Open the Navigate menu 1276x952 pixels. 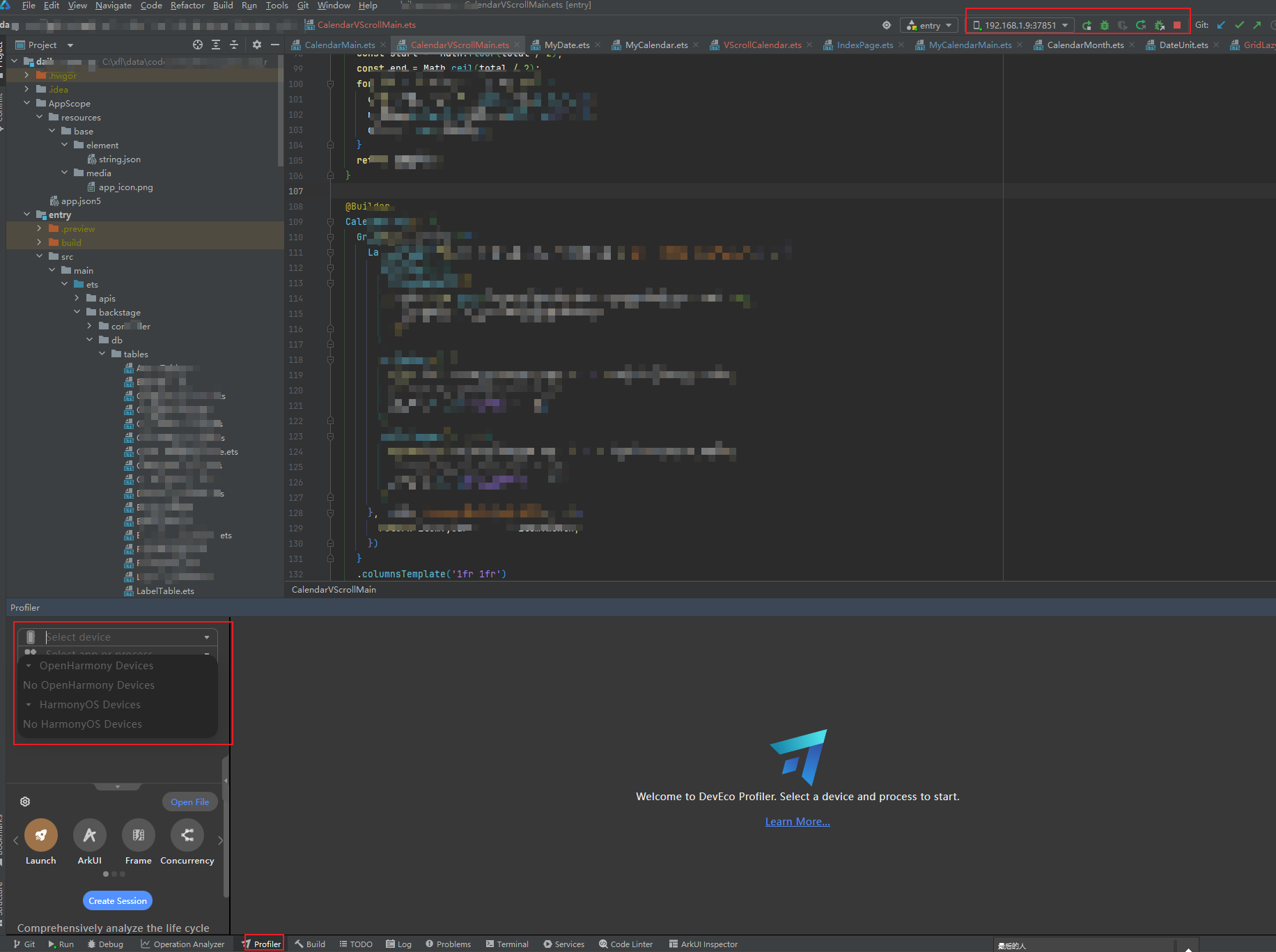pyautogui.click(x=114, y=6)
